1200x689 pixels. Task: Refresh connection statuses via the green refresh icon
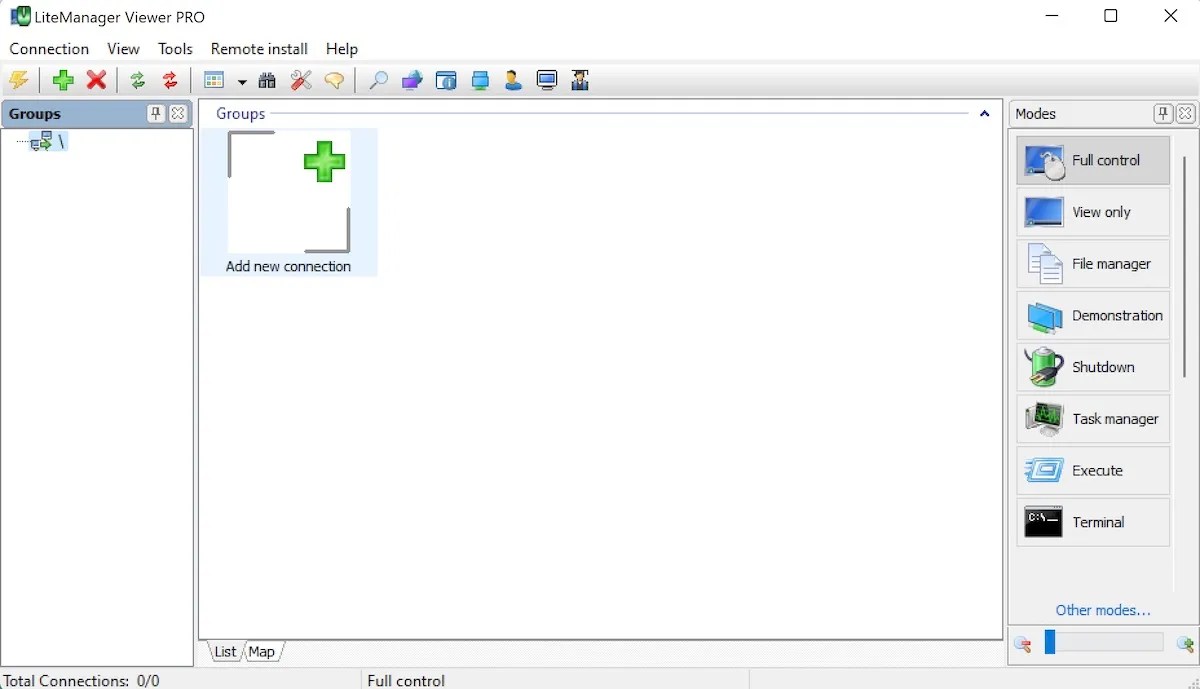click(138, 80)
